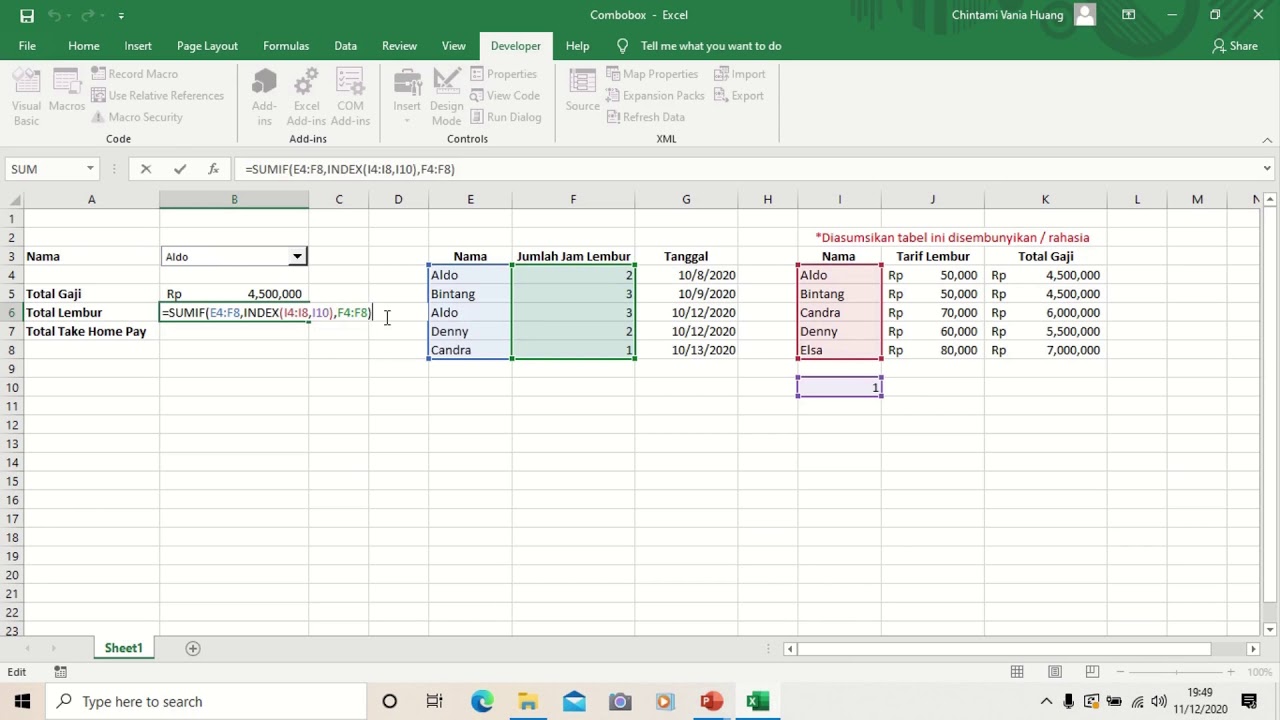Click the 7,000,000 Total Gaji cell
1280x720 pixels.
1046,351
